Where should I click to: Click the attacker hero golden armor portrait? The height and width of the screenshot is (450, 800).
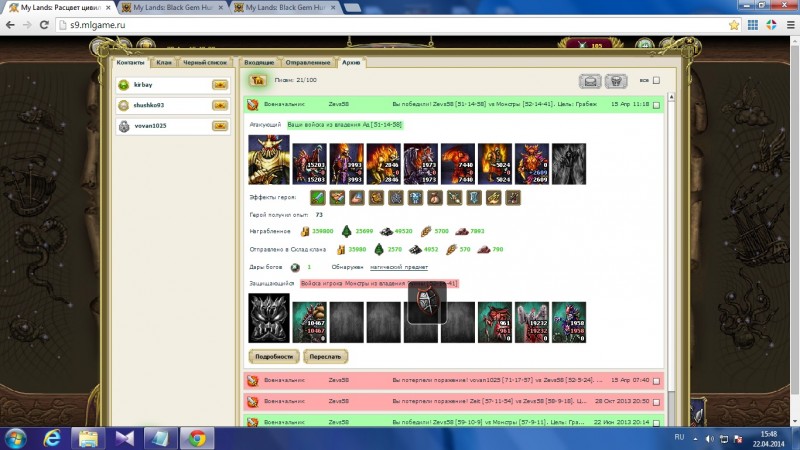click(x=269, y=160)
